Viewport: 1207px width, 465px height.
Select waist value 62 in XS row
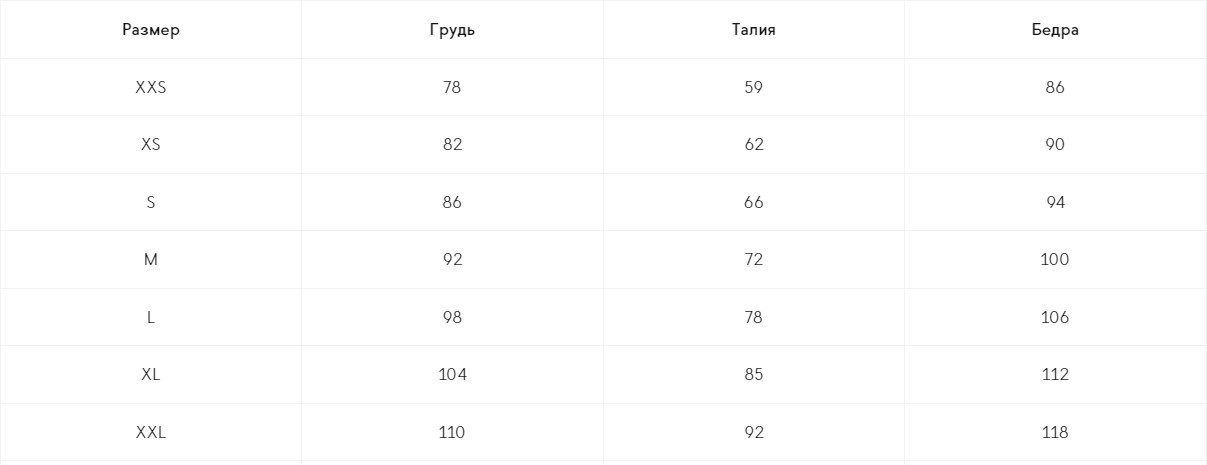pos(754,145)
